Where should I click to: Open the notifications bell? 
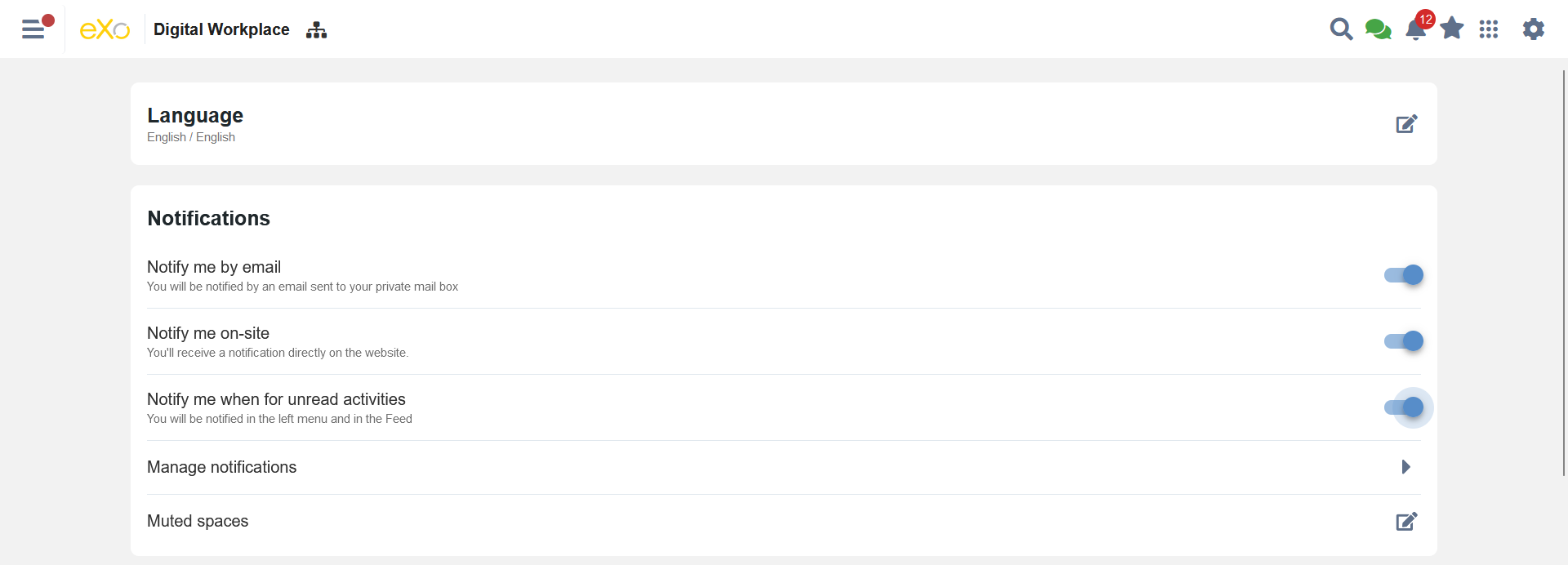click(1415, 30)
